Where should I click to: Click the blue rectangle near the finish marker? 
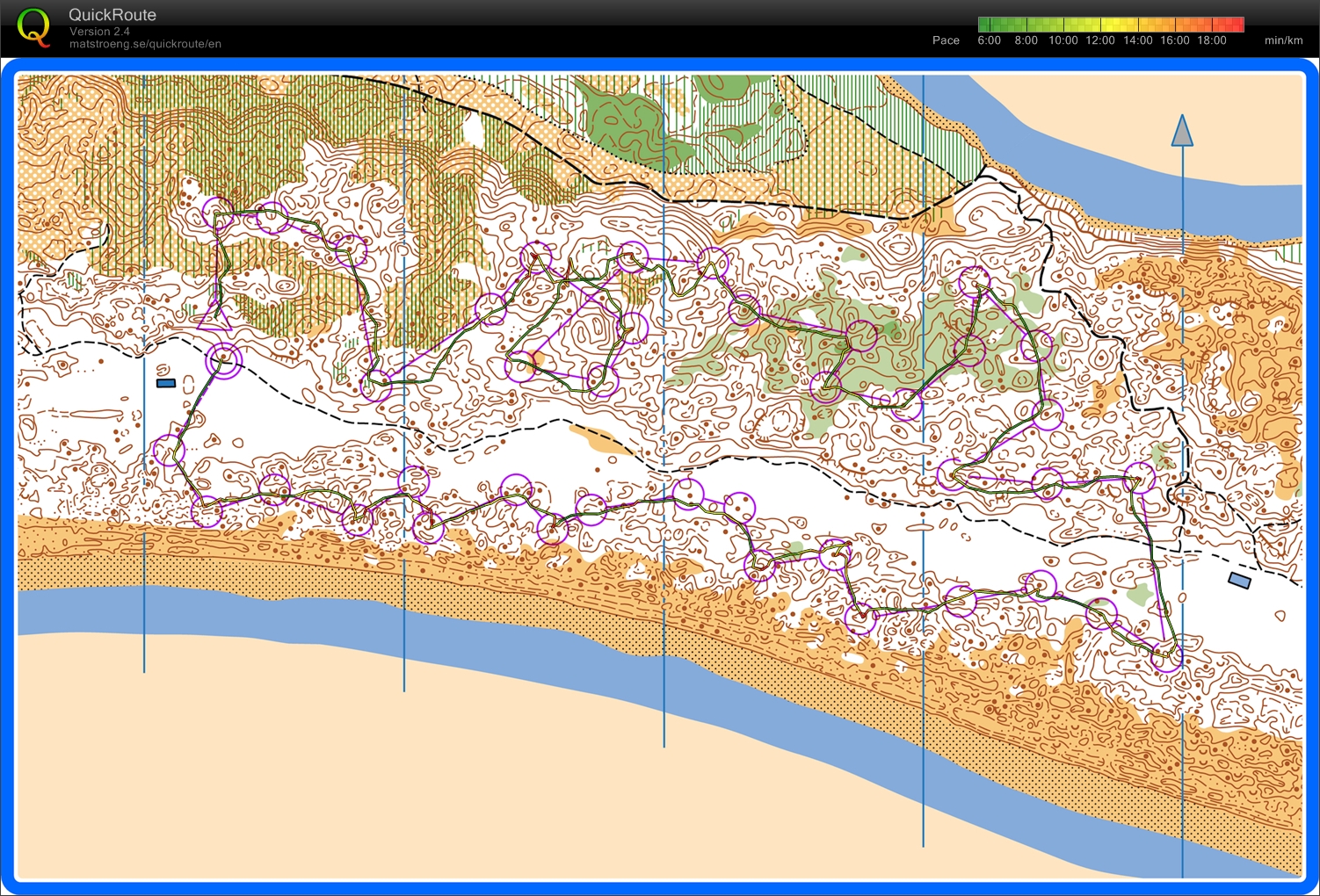pyautogui.click(x=165, y=383)
